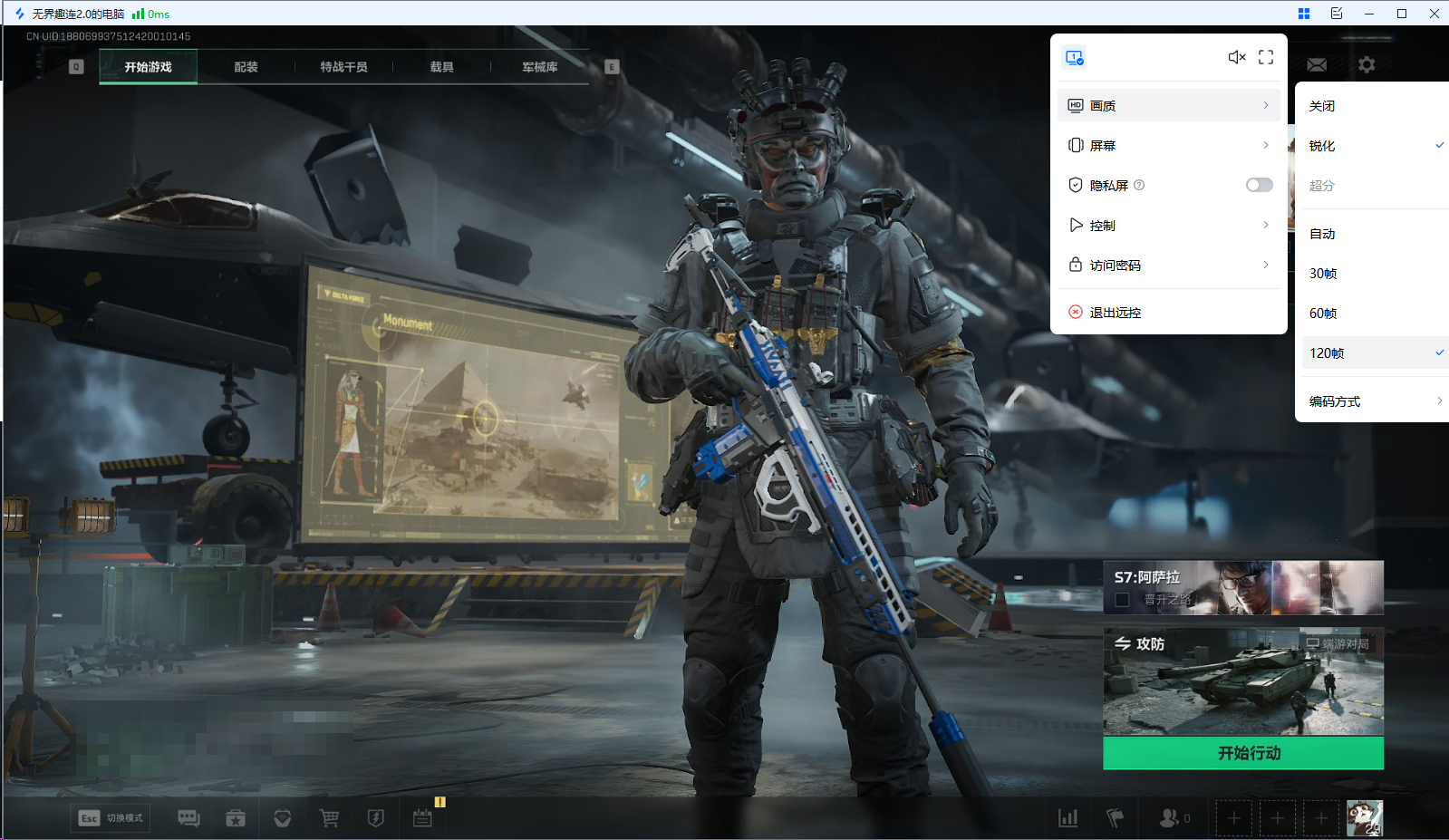This screenshot has width=1449, height=840.
Task: Click 退出远控 to exit remote control
Action: [x=1115, y=313]
